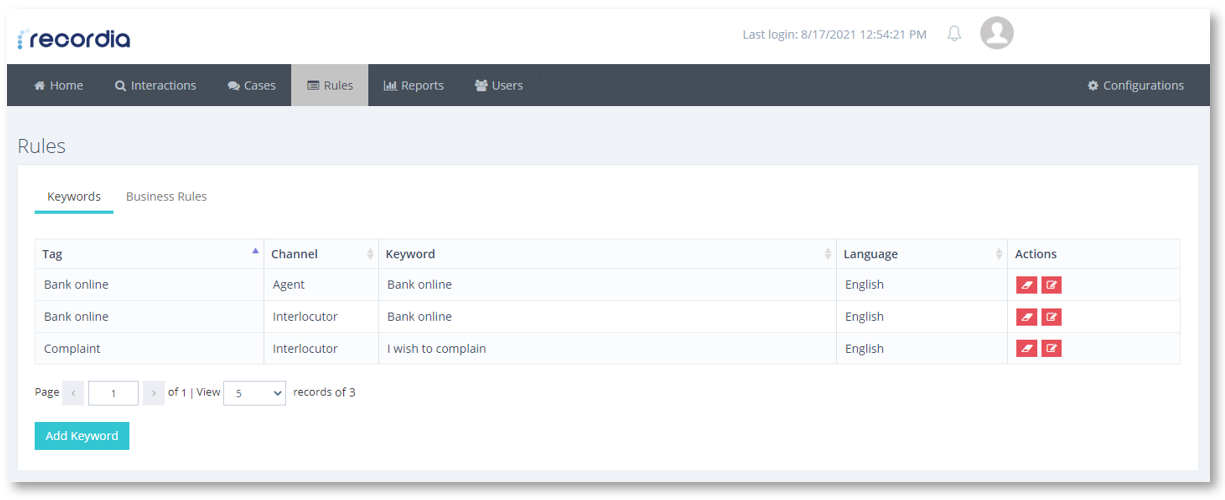Image resolution: width=1225 pixels, height=500 pixels.
Task: Select the Complaint tag cell
Action: [149, 349]
